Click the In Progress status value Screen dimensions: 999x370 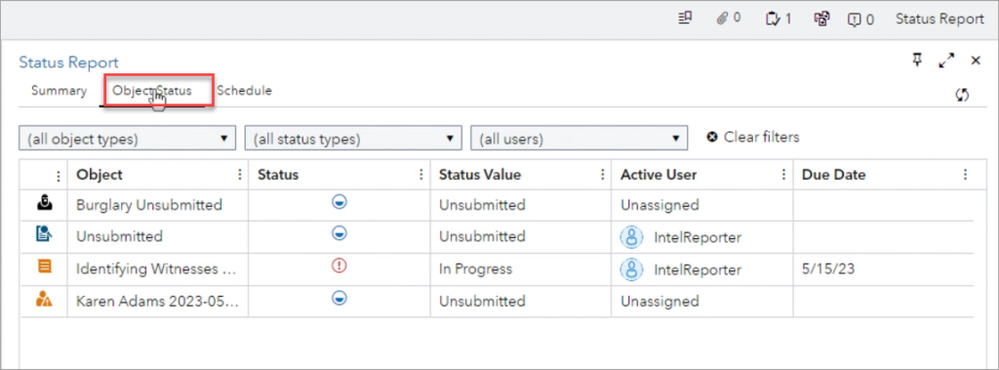(475, 269)
